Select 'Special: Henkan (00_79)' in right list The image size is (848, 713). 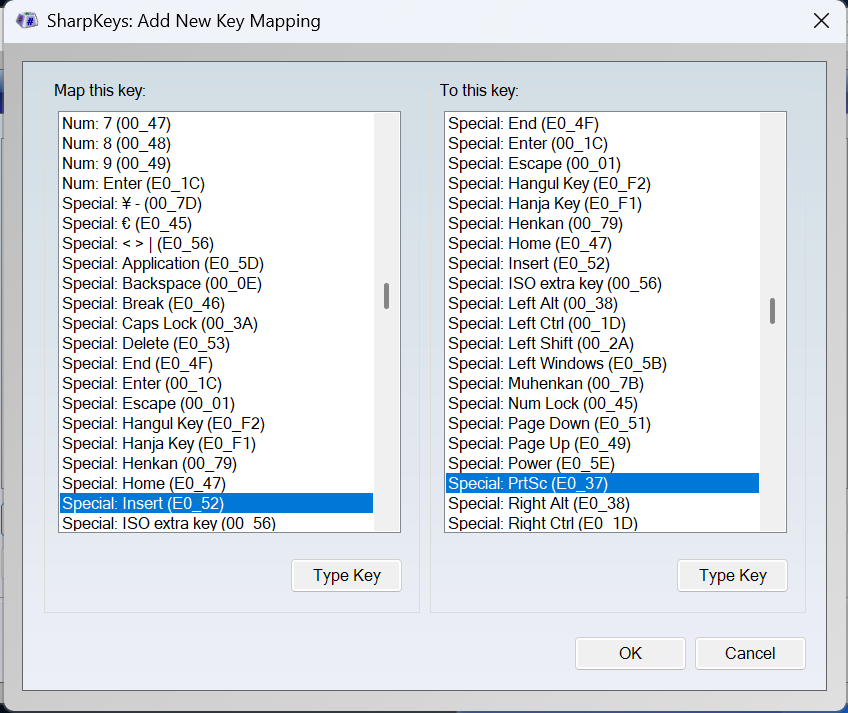(602, 223)
